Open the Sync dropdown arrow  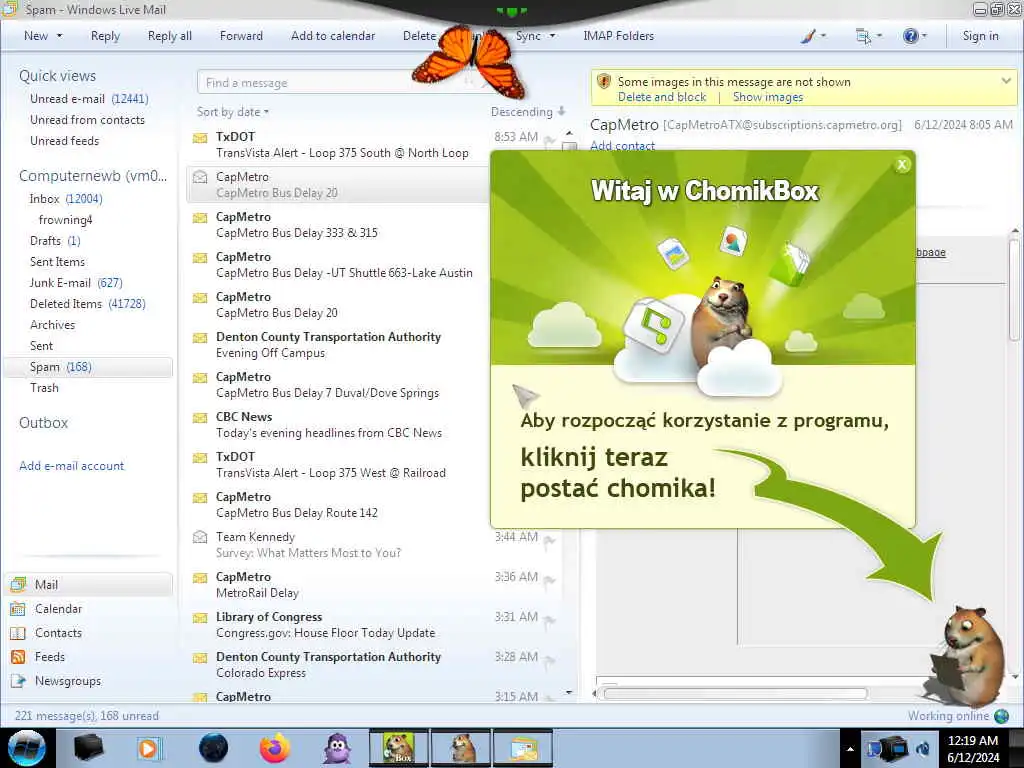pyautogui.click(x=552, y=36)
